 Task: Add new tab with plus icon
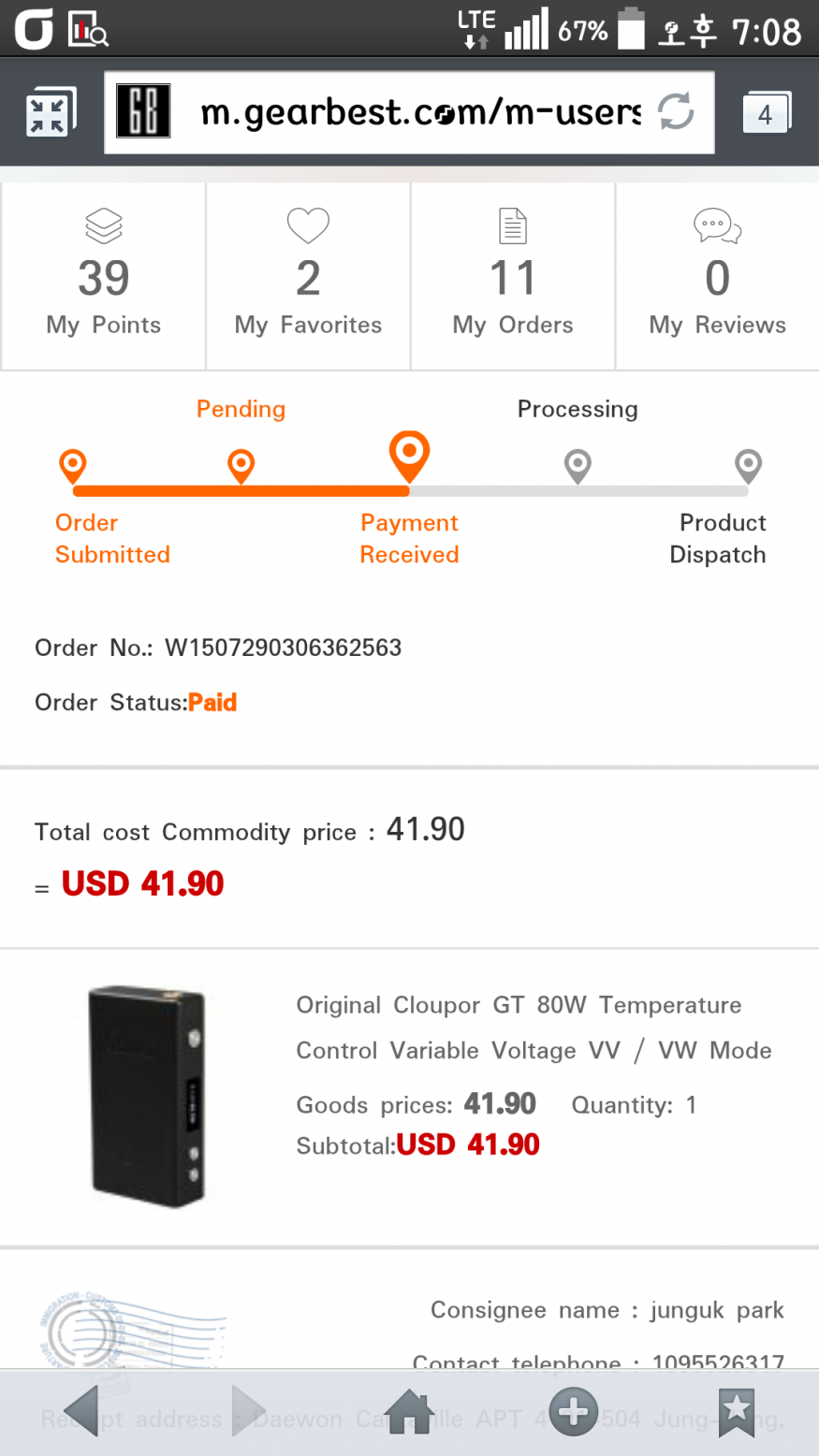573,1411
